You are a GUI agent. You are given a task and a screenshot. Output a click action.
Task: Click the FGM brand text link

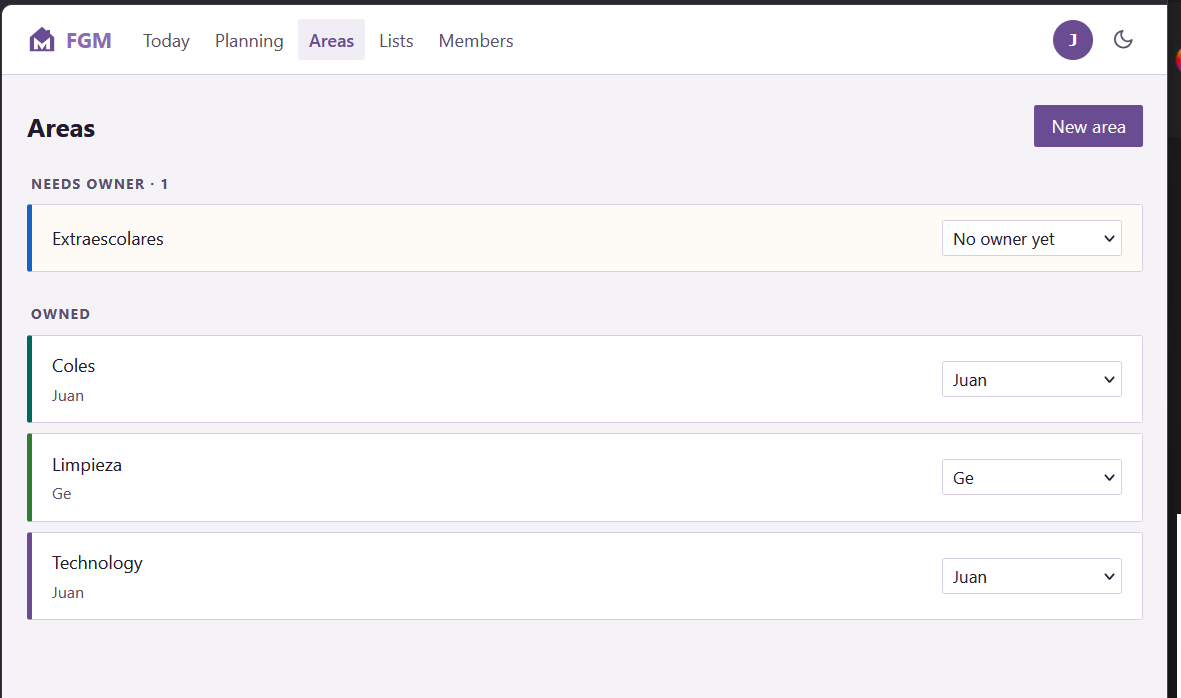point(89,41)
